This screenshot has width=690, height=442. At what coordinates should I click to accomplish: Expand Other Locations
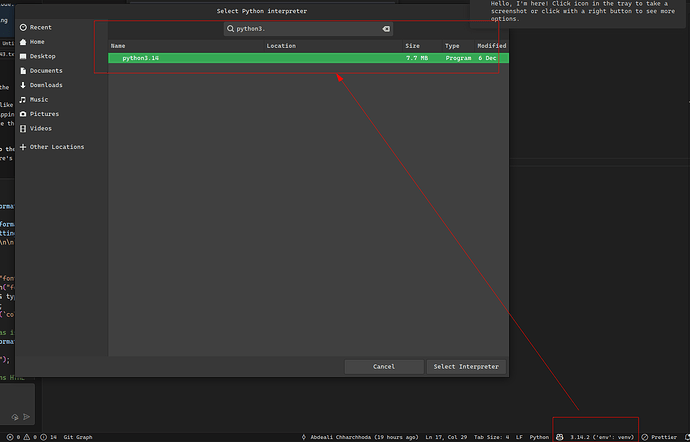(x=56, y=147)
